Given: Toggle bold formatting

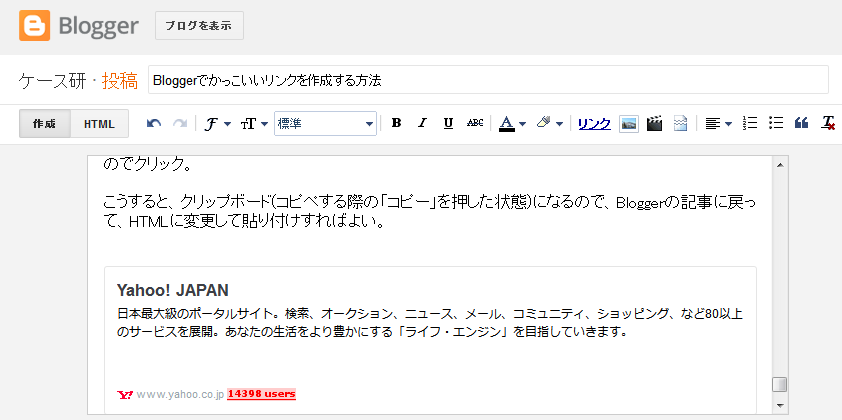Looking at the screenshot, I should point(396,124).
